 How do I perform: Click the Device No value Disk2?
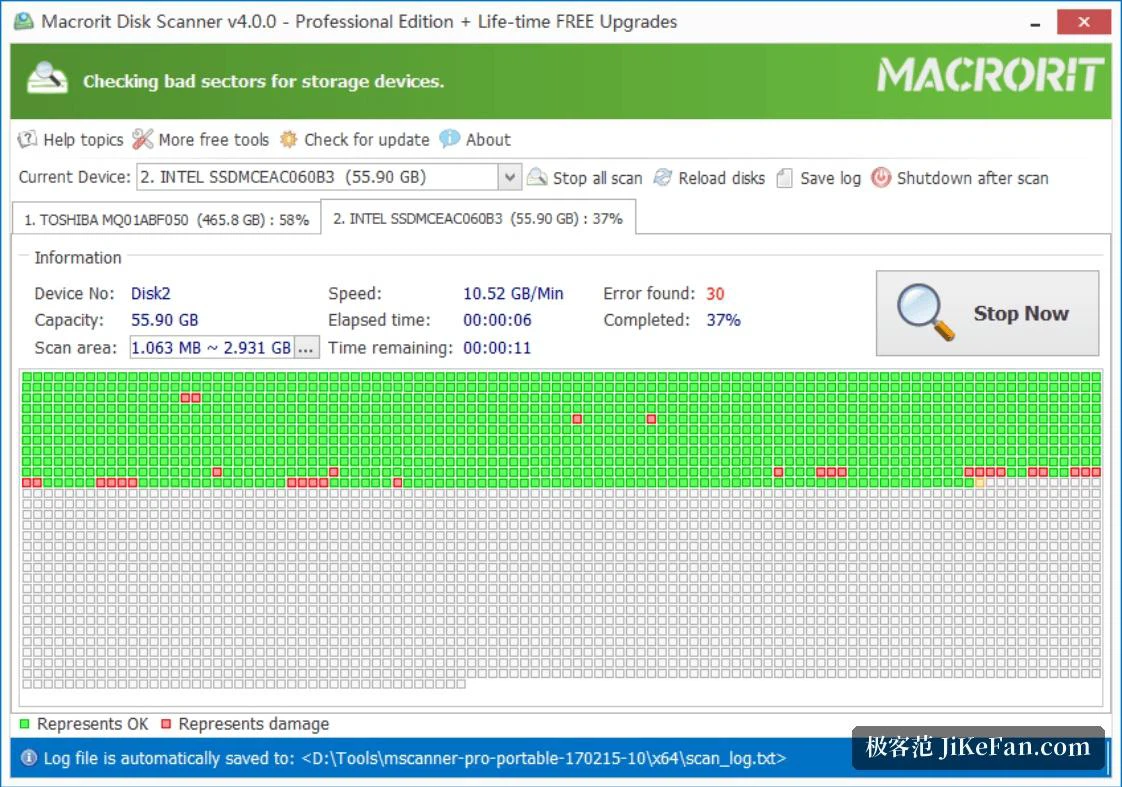pos(150,293)
